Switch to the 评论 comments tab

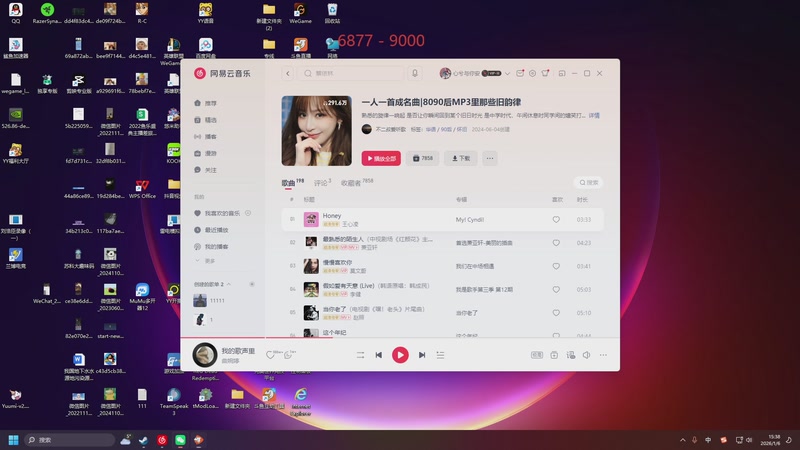pos(320,183)
